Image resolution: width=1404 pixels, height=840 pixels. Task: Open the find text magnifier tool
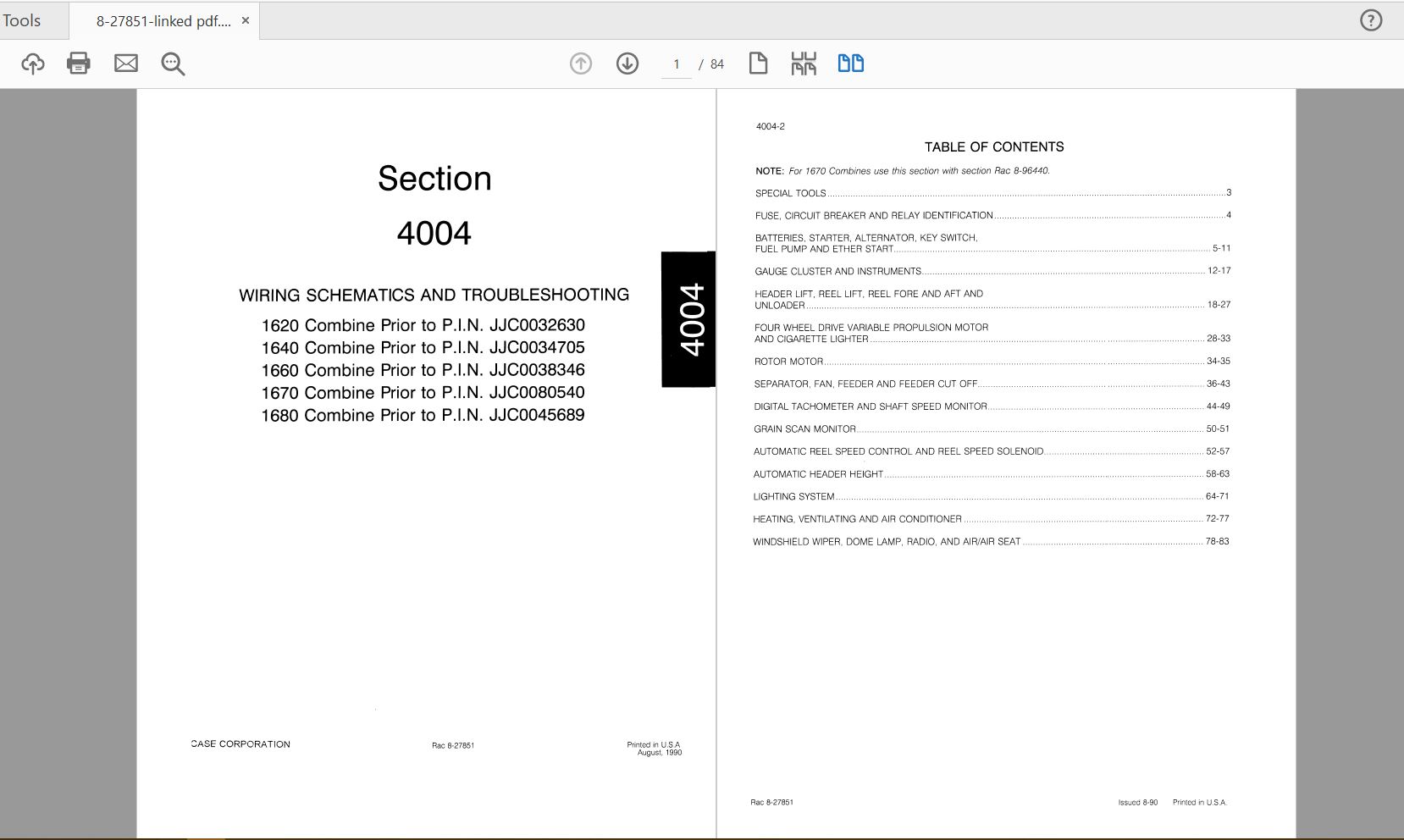174,64
